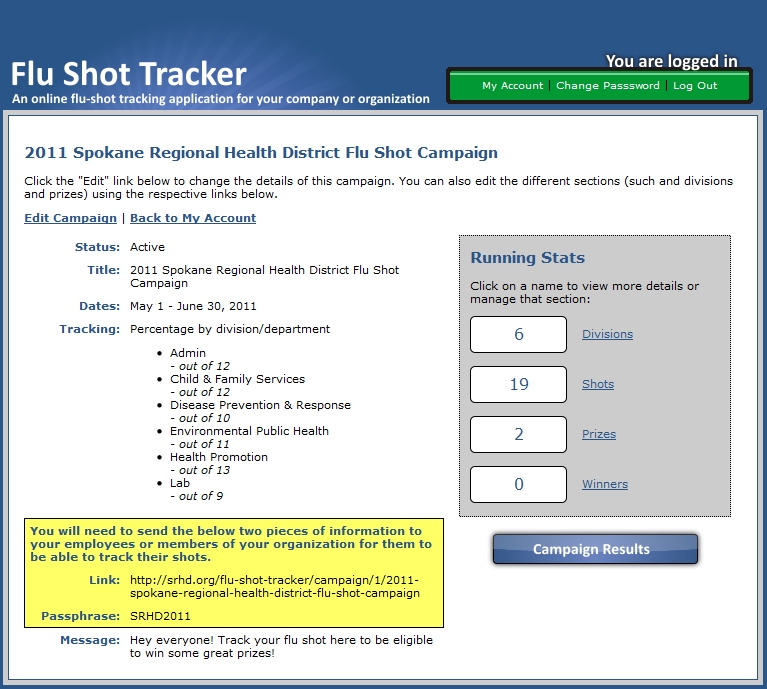Click the yellow box instruction text

231,544
